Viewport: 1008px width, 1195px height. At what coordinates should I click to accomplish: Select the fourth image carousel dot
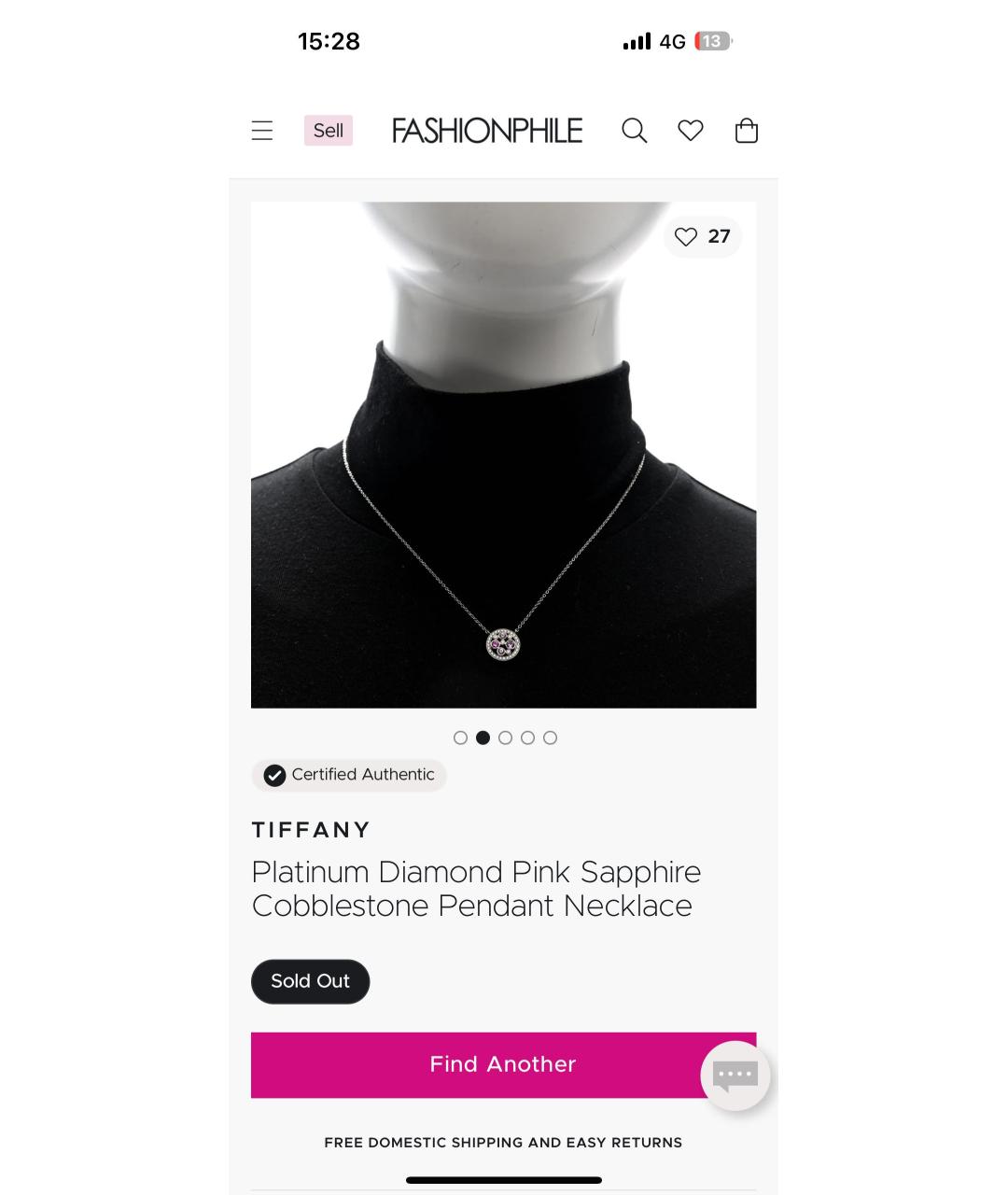pyautogui.click(x=527, y=738)
